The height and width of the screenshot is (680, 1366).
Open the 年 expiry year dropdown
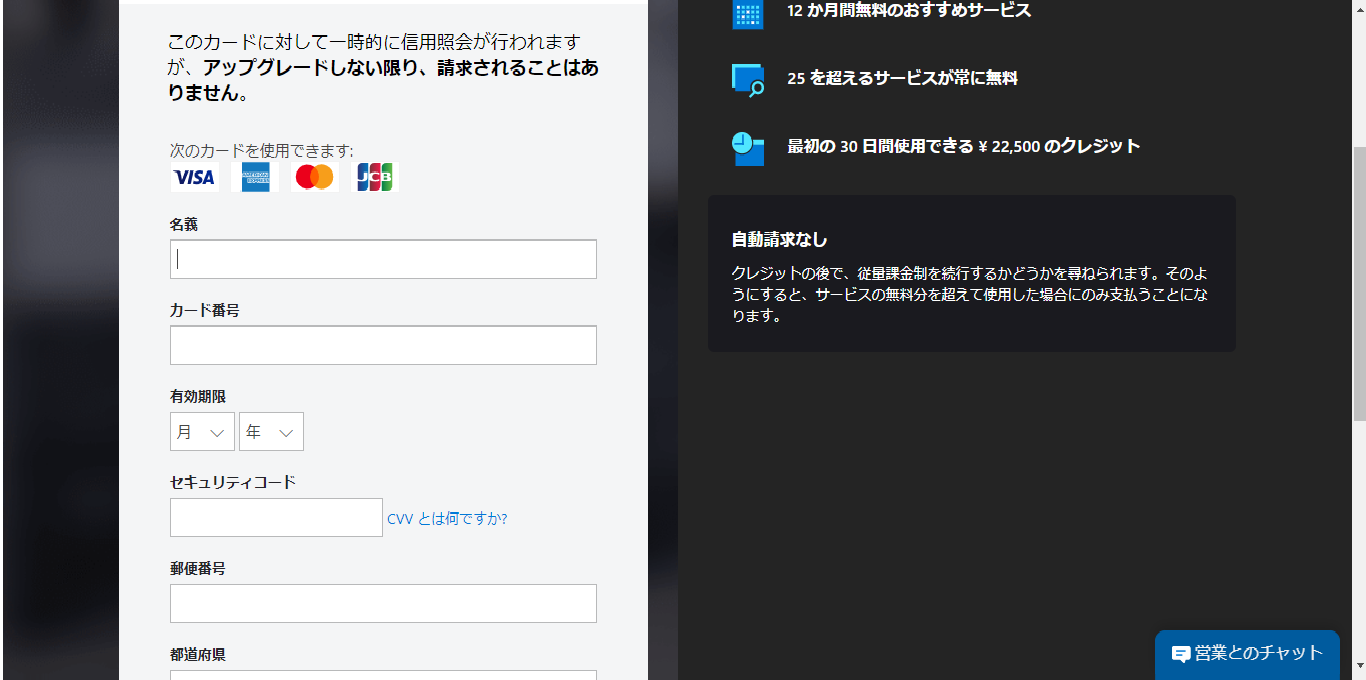pyautogui.click(x=271, y=432)
